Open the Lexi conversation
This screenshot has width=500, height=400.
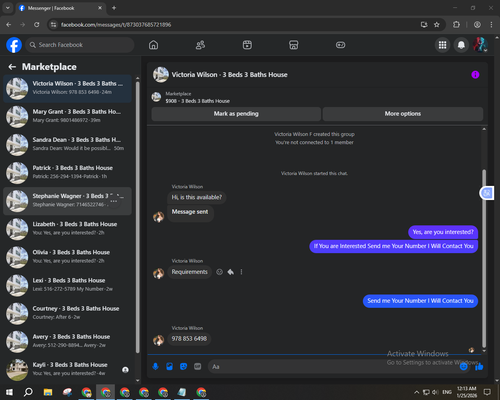click(x=67, y=285)
